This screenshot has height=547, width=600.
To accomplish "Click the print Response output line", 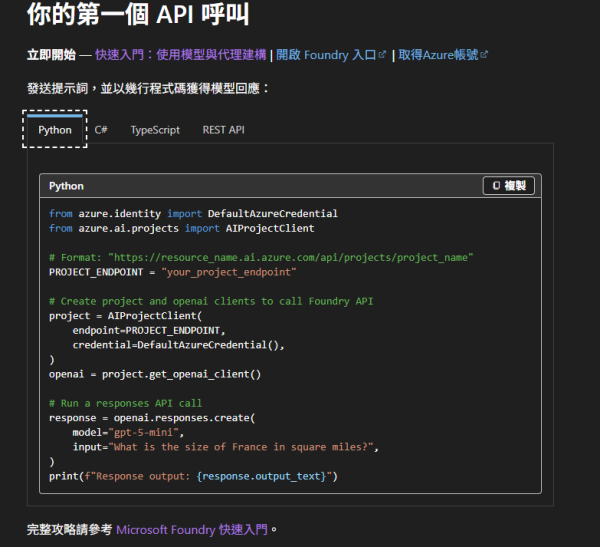I will [x=193, y=476].
